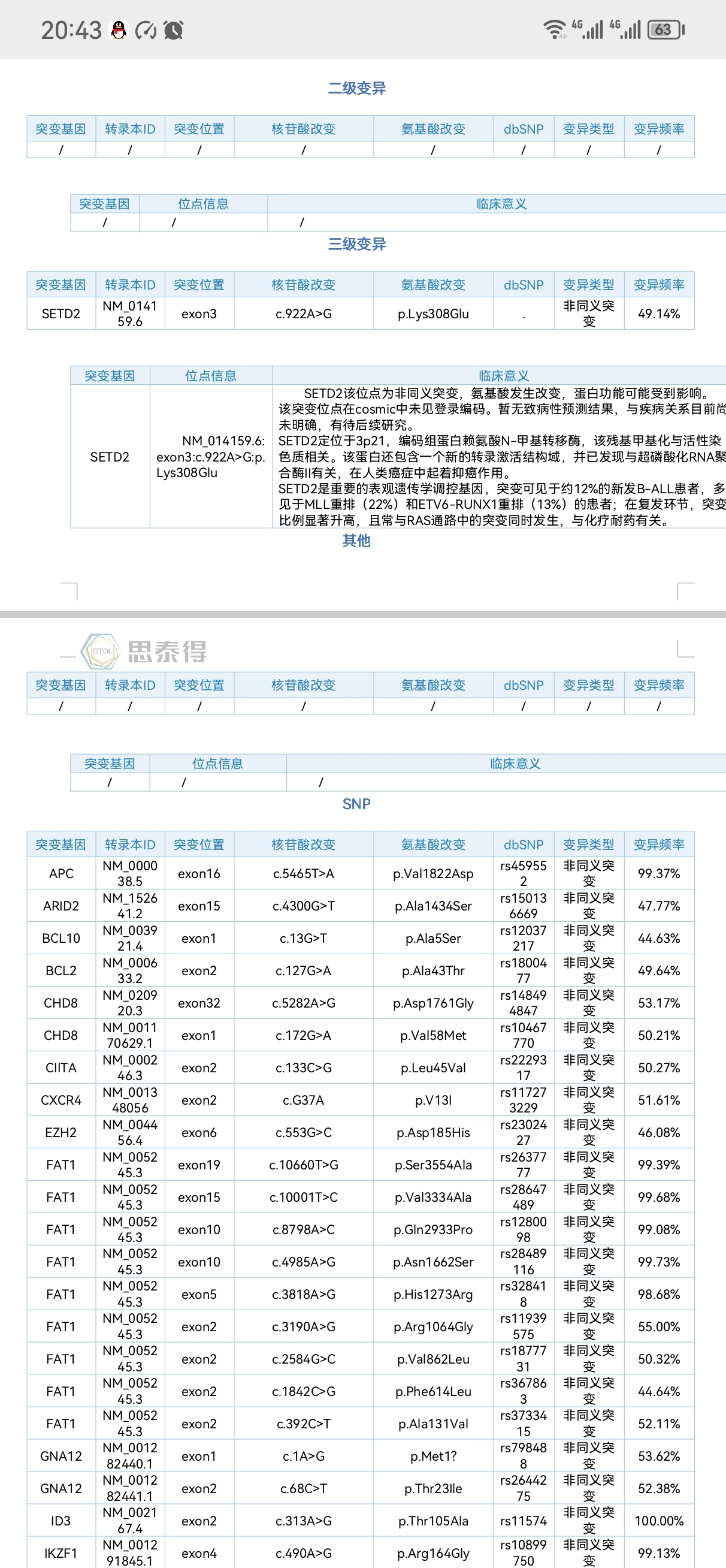Tap c.13G>T in BCL10 row
This screenshot has width=726, height=1568.
pos(304,938)
